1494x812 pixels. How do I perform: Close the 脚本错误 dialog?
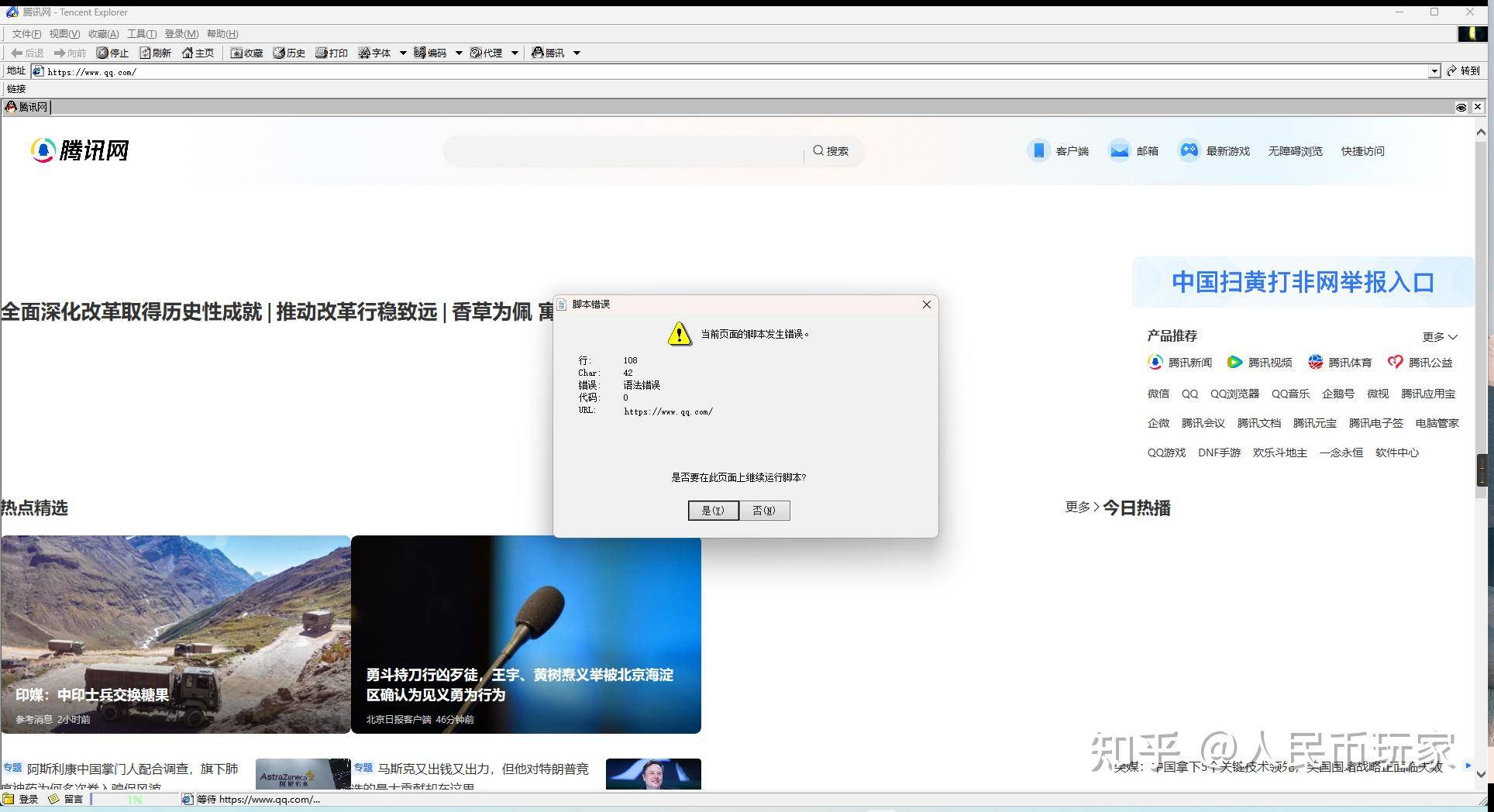click(x=926, y=304)
